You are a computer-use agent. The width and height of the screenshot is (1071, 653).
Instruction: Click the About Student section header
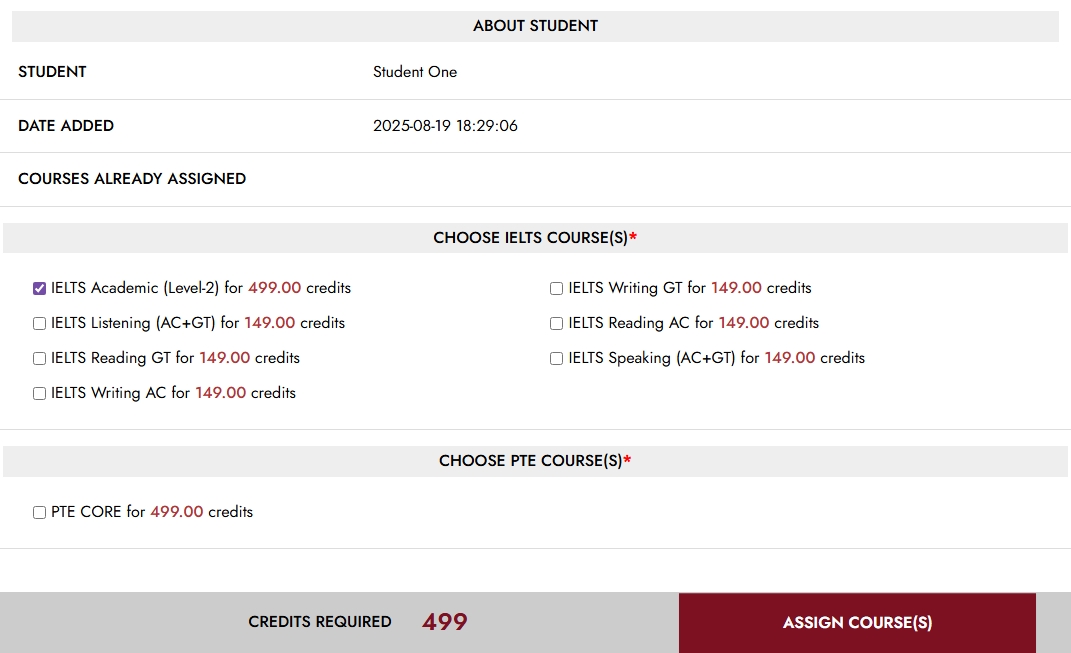tap(535, 26)
